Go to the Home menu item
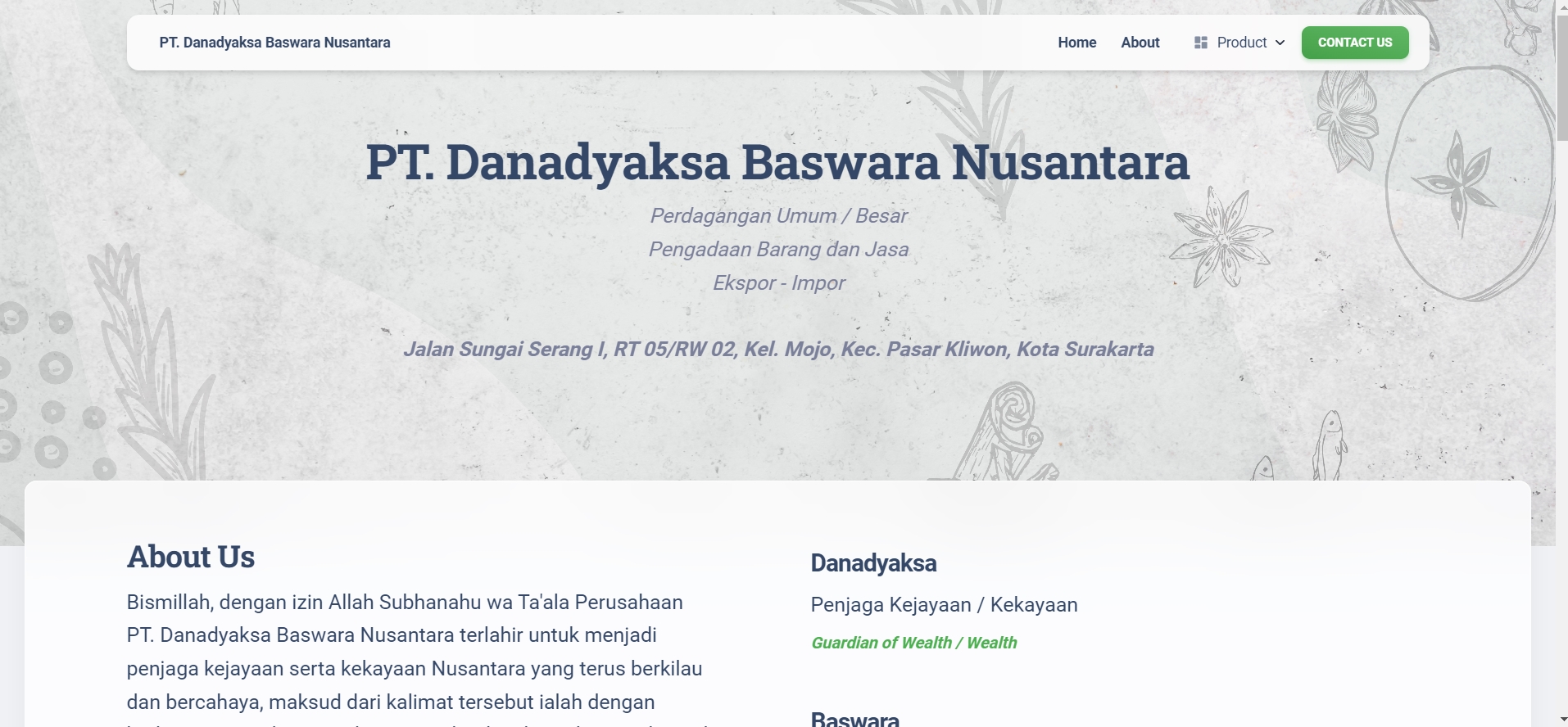The height and width of the screenshot is (727, 1568). coord(1076,43)
